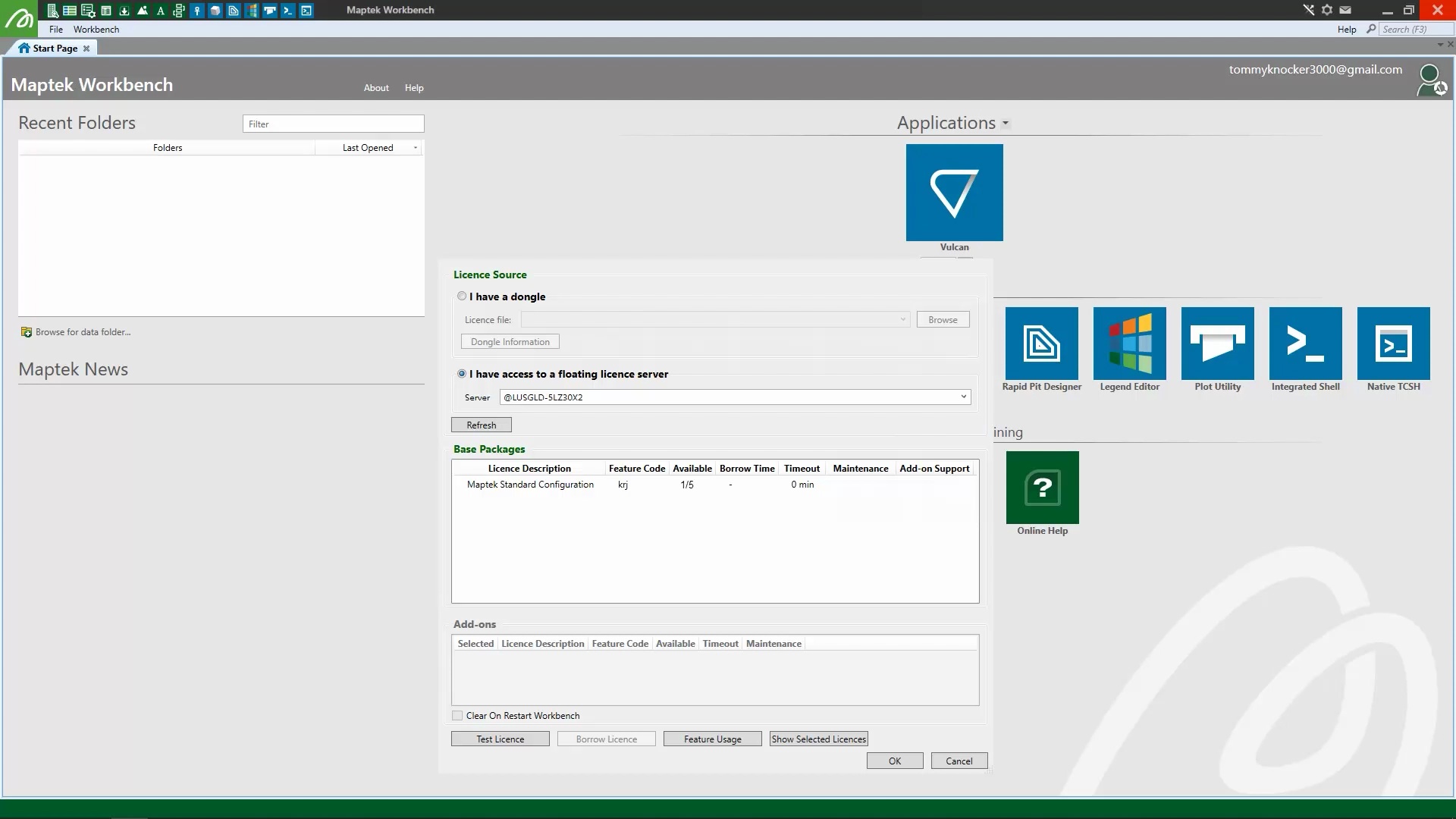Click the Browse for data folder icon
The height and width of the screenshot is (819, 1456).
27,332
